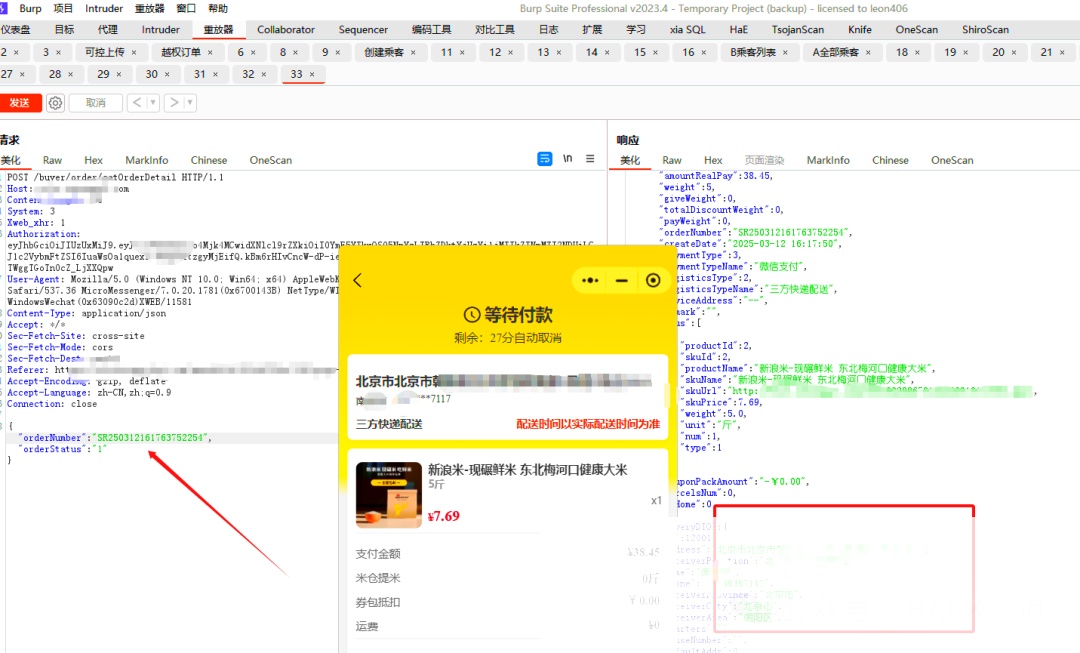Open the Intruder menu in menu bar
Screen dimensions: 1080x653
(104, 8)
